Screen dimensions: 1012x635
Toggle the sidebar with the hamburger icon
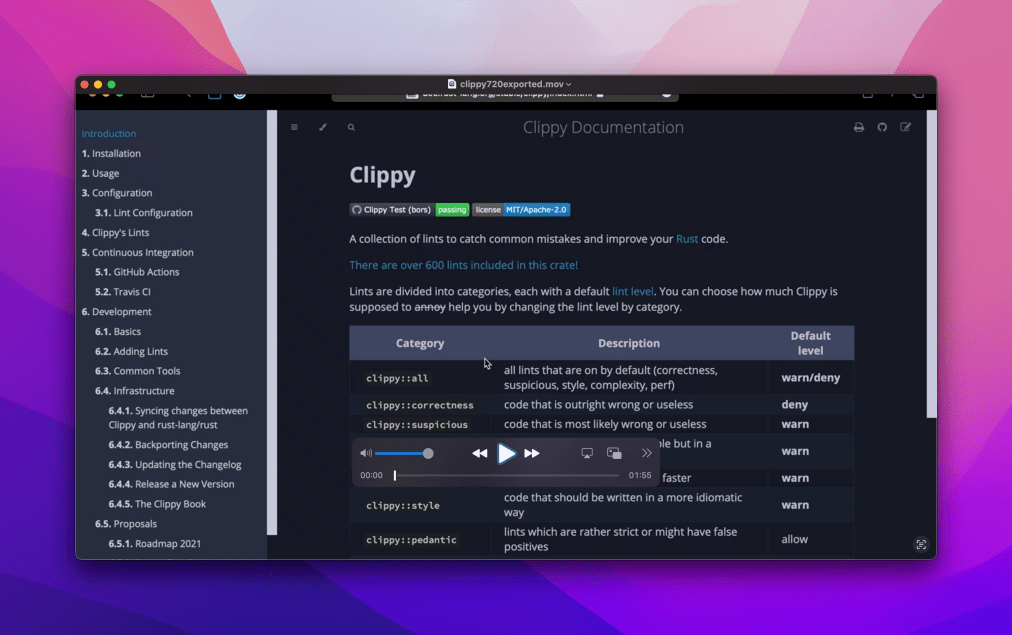(293, 127)
